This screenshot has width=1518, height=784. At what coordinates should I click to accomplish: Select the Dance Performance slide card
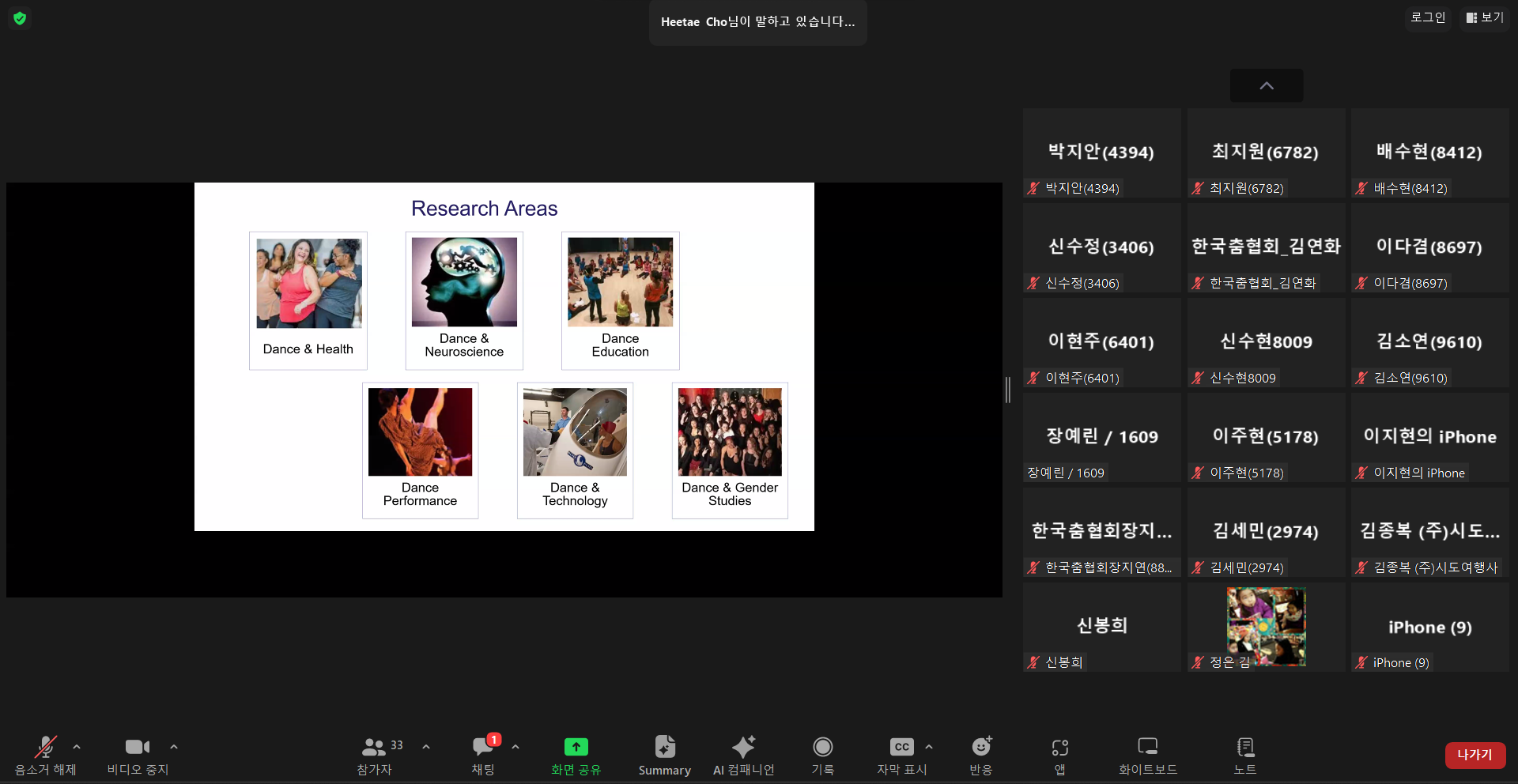coord(420,450)
